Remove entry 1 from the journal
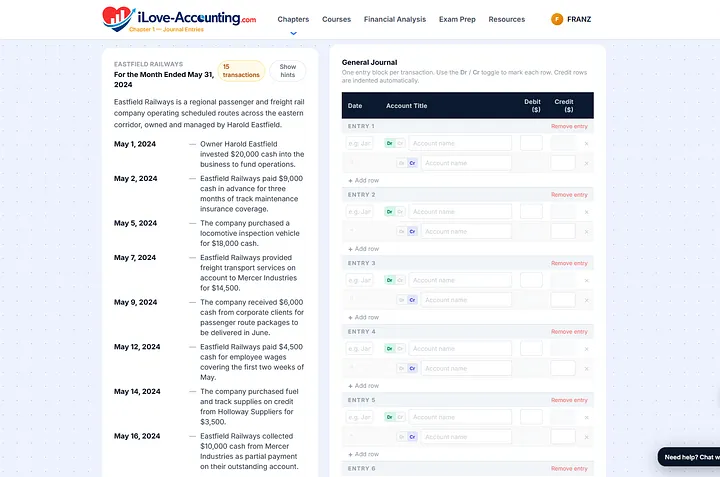720x477 pixels. pos(569,126)
